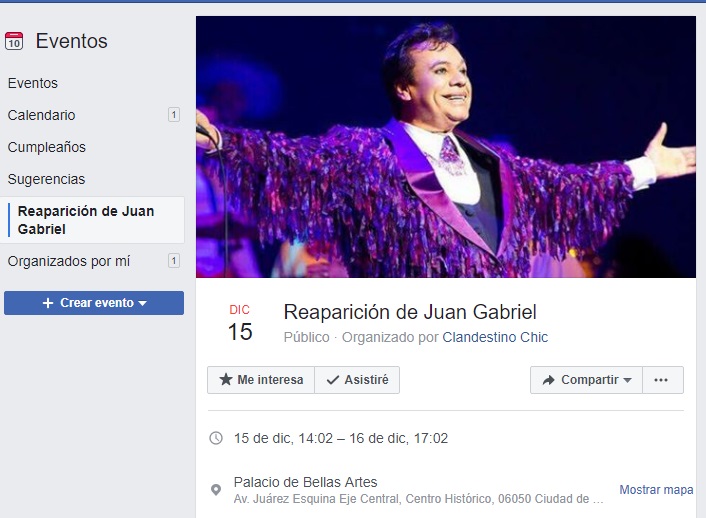Viewport: 706px width, 518px height.
Task: Click the Eventos calendar icon in header
Action: [x=14, y=41]
